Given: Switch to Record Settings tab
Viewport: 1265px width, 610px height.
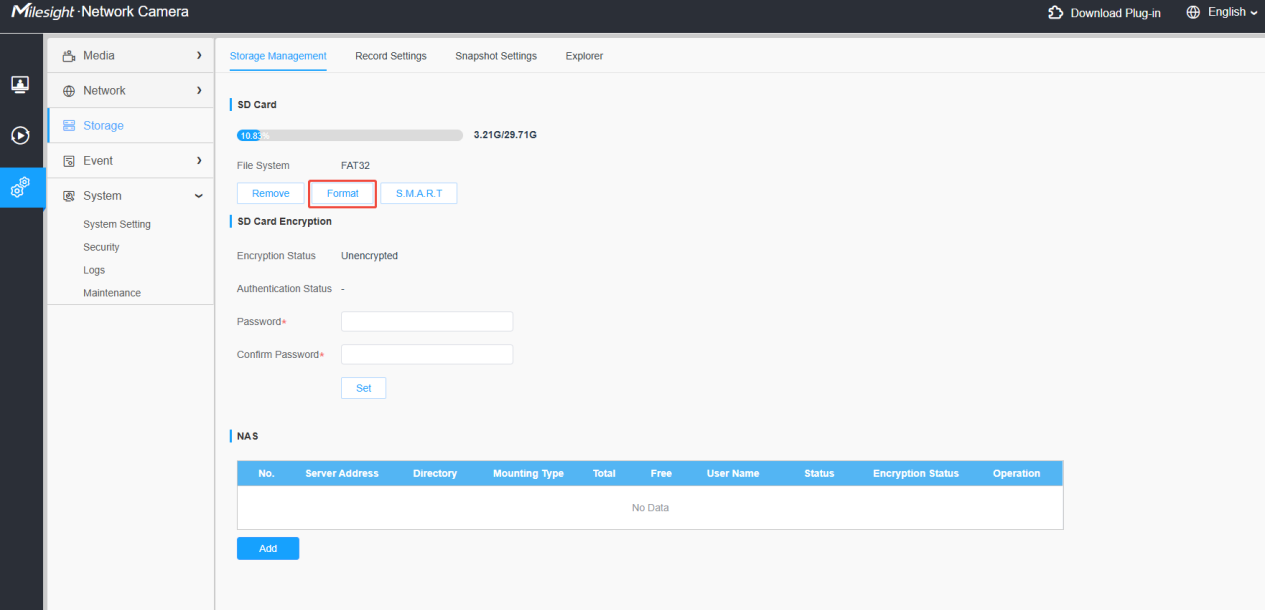Looking at the screenshot, I should point(391,56).
